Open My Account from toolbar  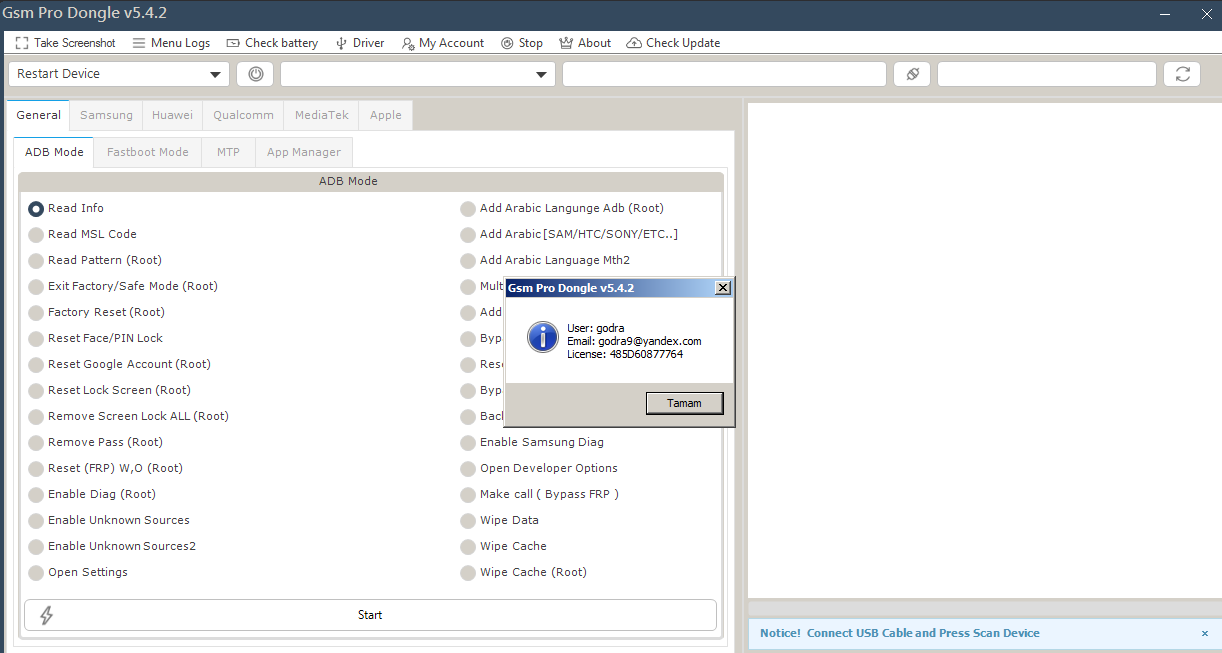pos(443,43)
